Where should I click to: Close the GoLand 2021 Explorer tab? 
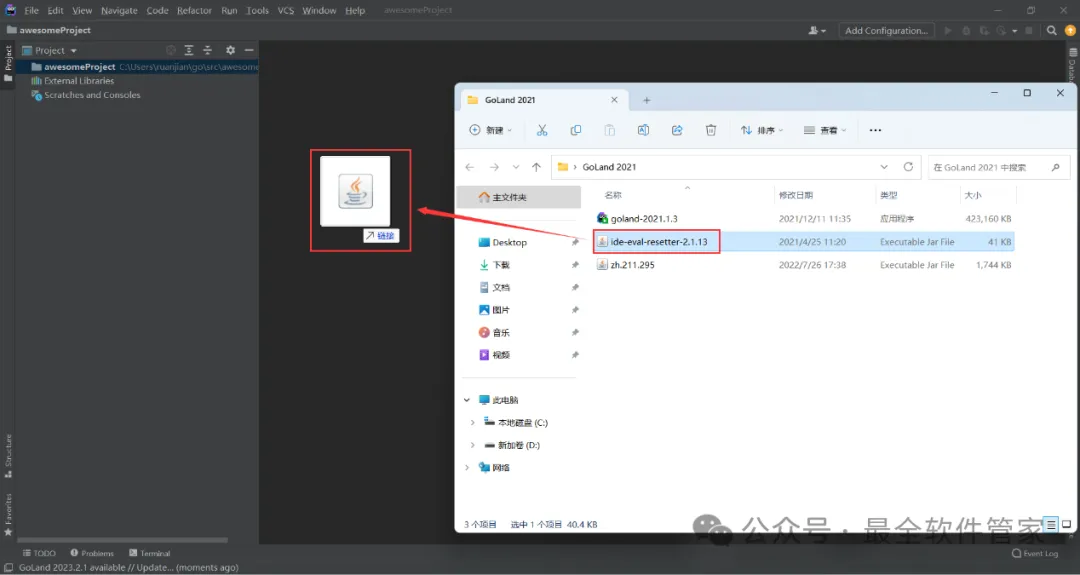coord(614,100)
